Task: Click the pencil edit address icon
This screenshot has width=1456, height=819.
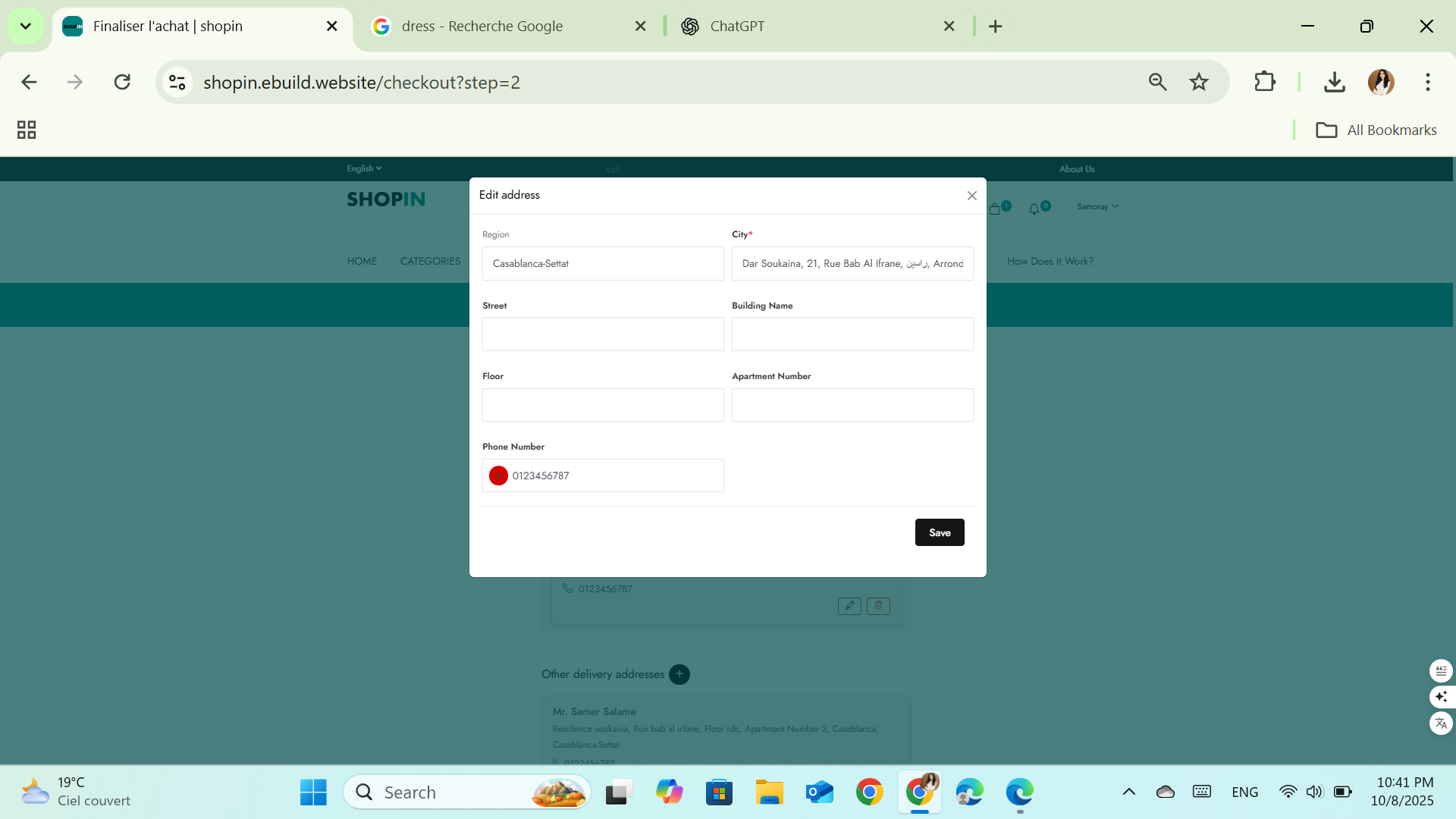Action: 849,605
